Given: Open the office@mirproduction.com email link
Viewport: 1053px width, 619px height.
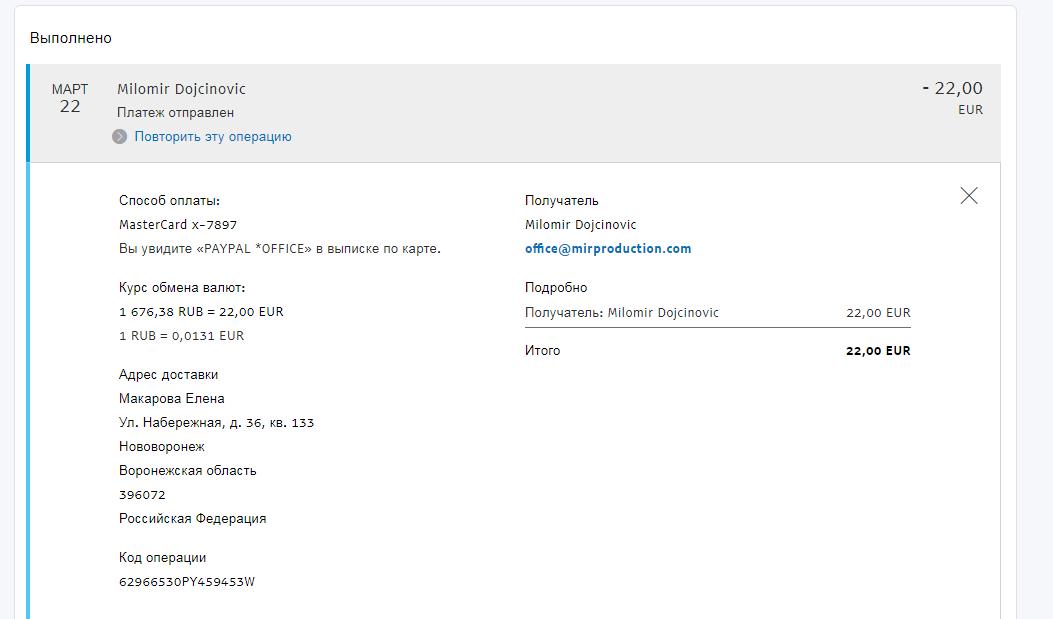Looking at the screenshot, I should click(608, 249).
